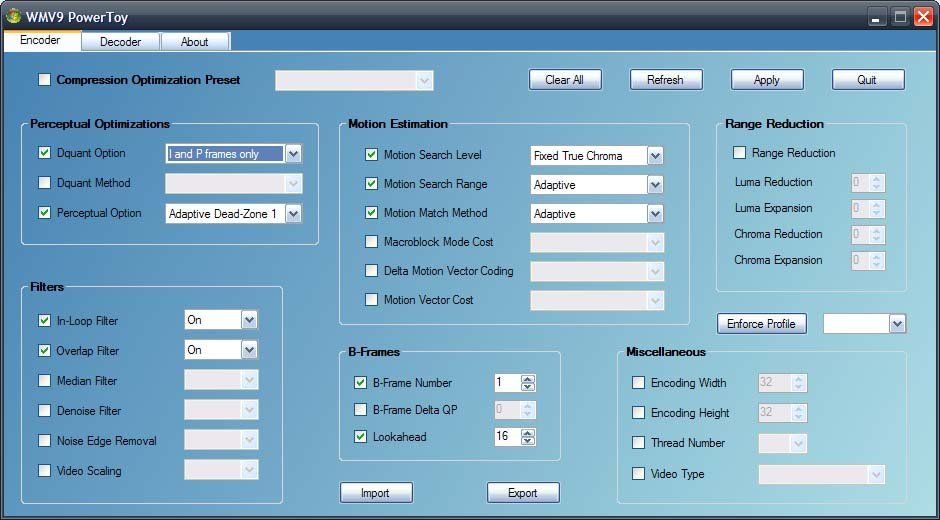
Task: Disable the Overlap Filter checkbox
Action: click(44, 351)
